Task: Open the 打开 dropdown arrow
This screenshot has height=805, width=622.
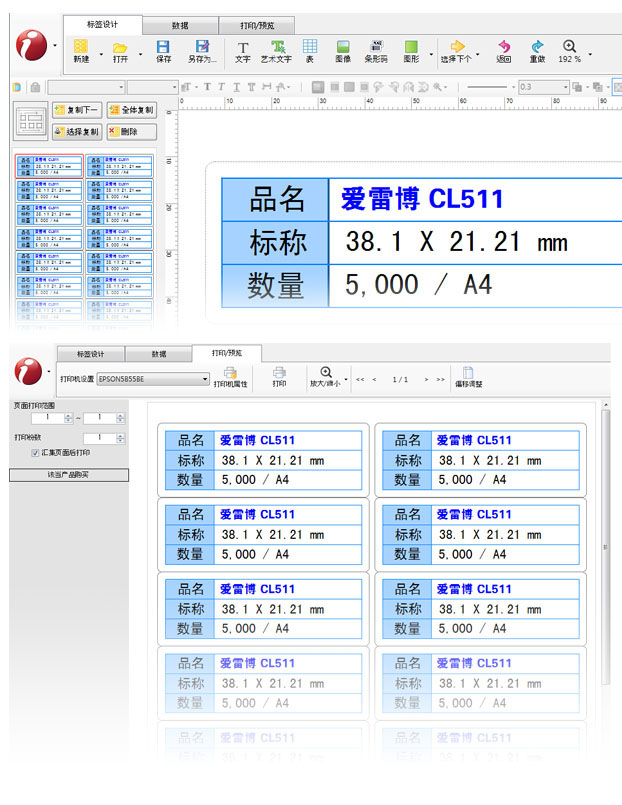Action: point(141,54)
